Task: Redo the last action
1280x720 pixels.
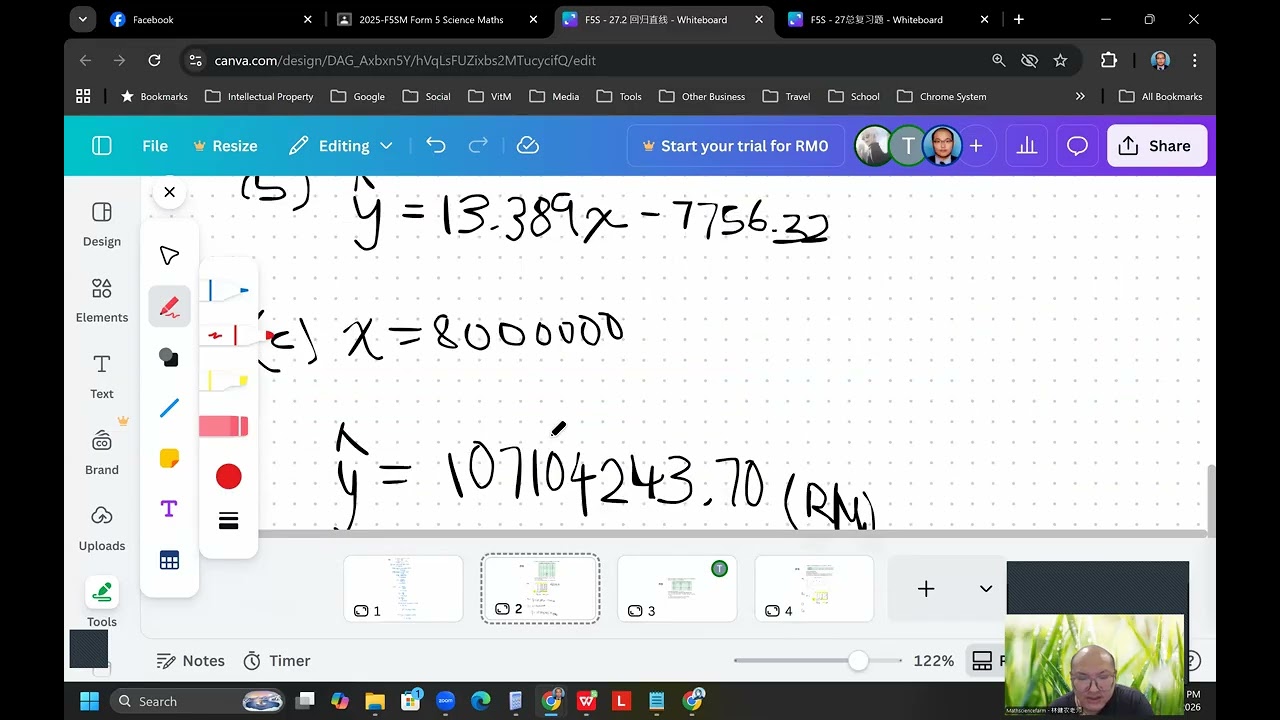Action: click(x=478, y=146)
